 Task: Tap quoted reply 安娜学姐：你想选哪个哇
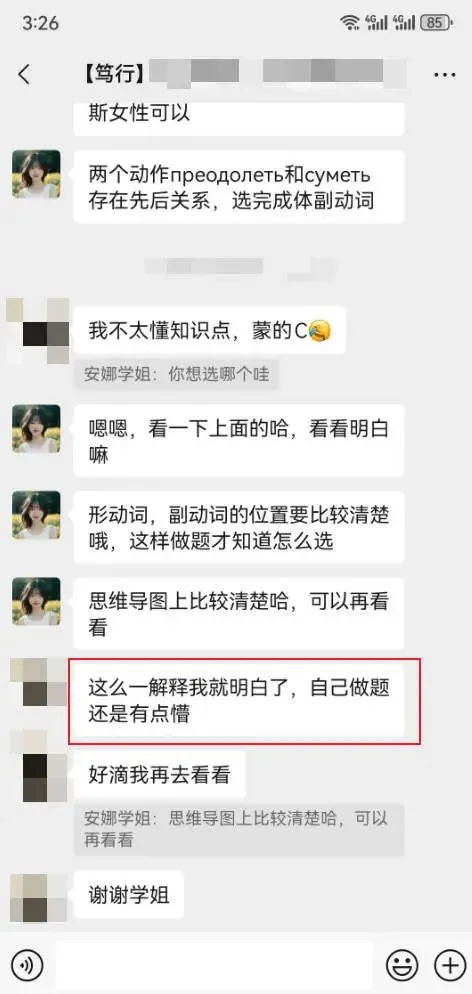point(177,373)
